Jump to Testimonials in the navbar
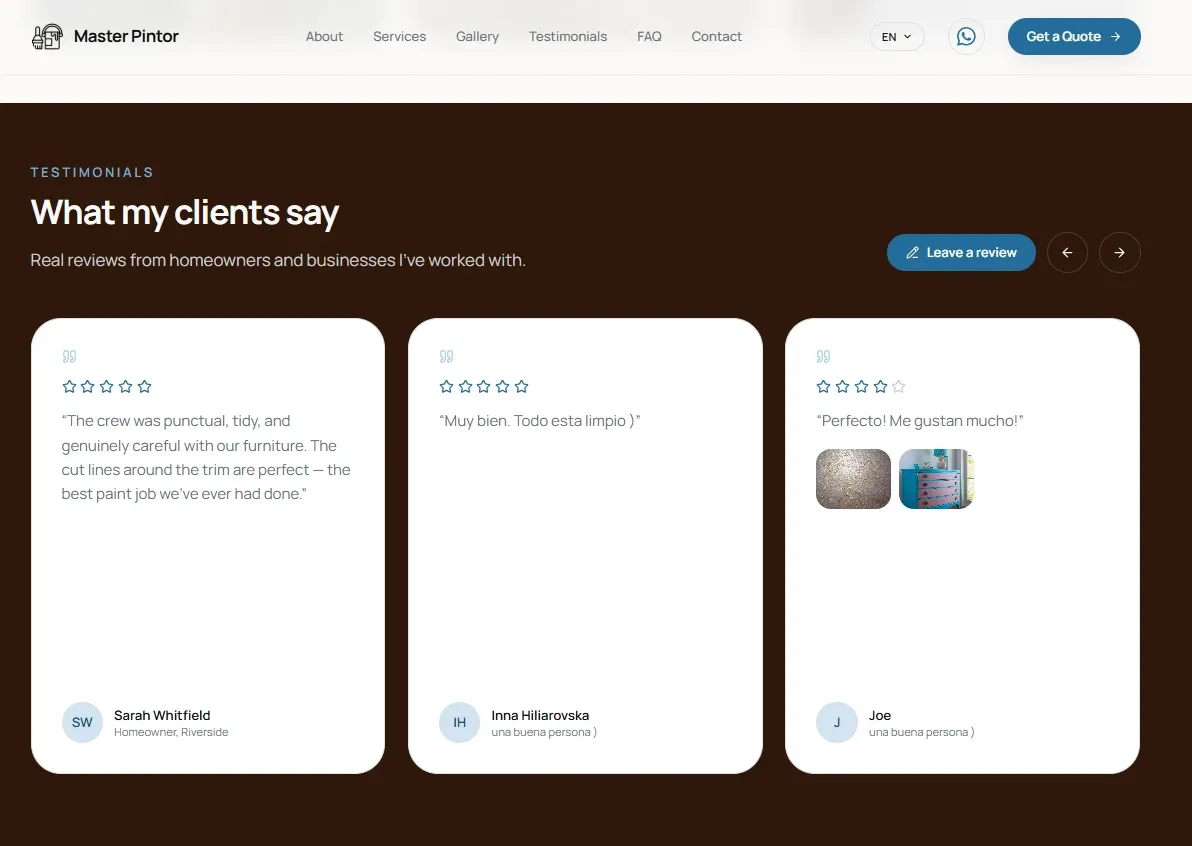This screenshot has height=846, width=1192. [568, 36]
